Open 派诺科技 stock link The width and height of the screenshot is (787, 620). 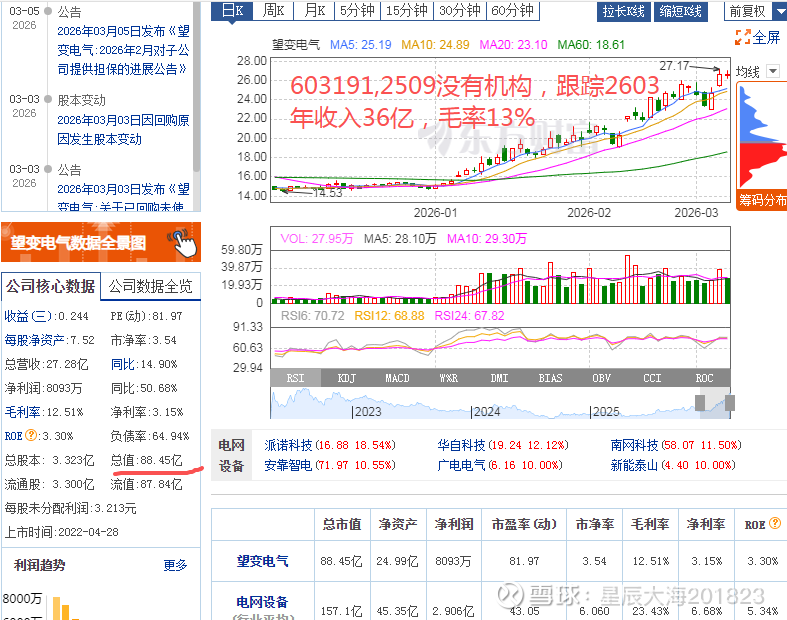click(x=288, y=445)
